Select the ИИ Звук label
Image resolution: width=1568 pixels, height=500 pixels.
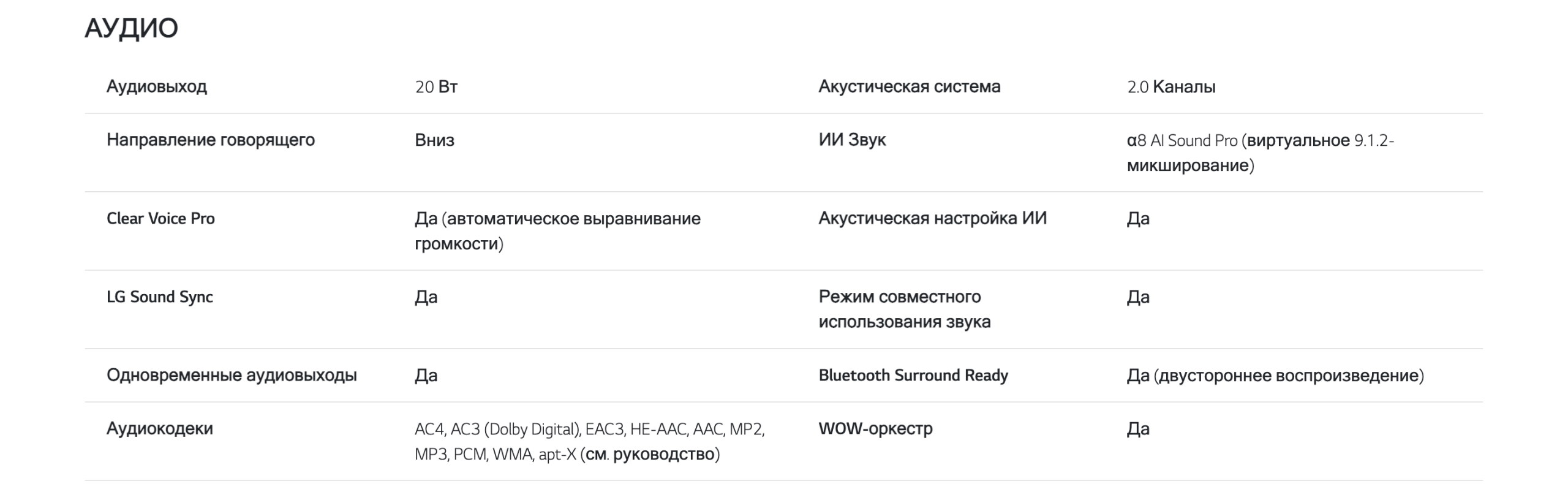852,140
